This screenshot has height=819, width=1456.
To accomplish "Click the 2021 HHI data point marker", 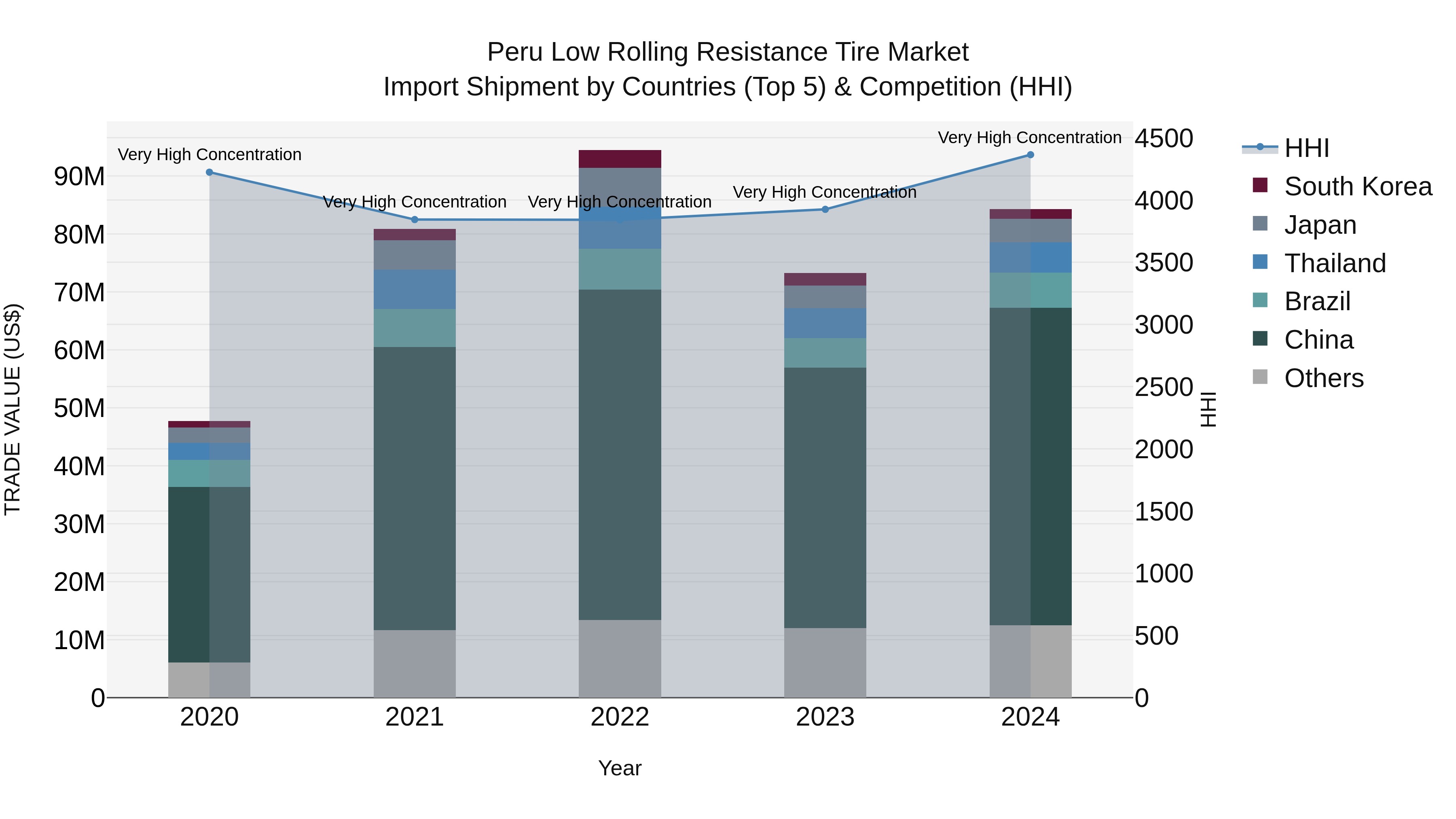I will [x=414, y=220].
